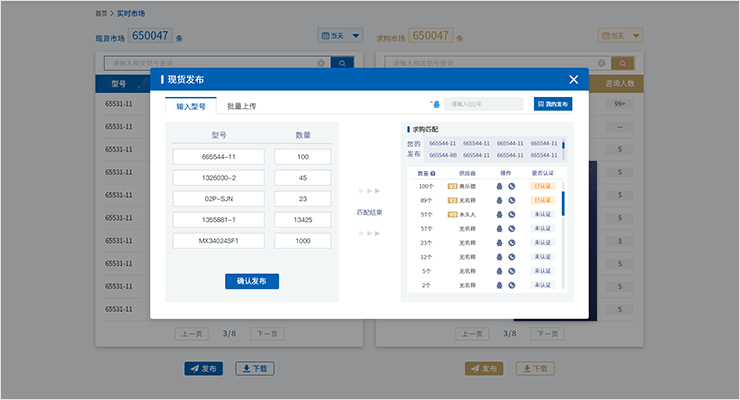The width and height of the screenshot is (740, 400).
Task: Click phone icon in the 2个 supplier row
Action: pos(512,285)
